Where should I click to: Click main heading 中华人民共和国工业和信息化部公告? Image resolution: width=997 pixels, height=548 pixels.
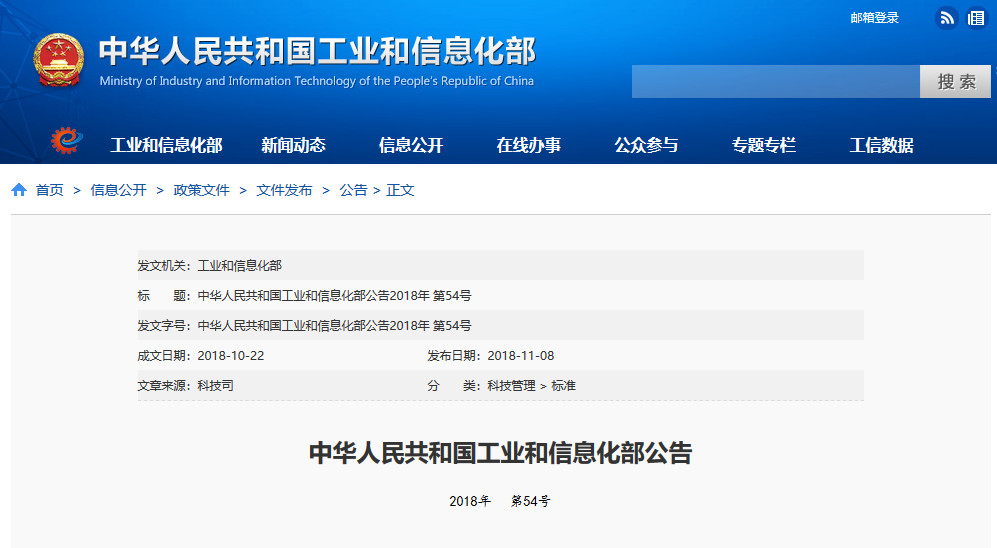[500, 453]
